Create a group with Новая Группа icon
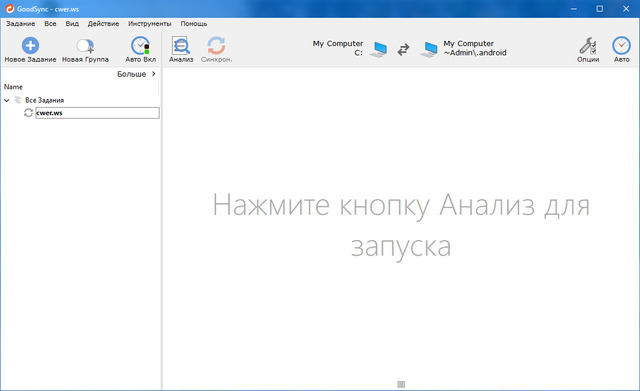 tap(85, 46)
